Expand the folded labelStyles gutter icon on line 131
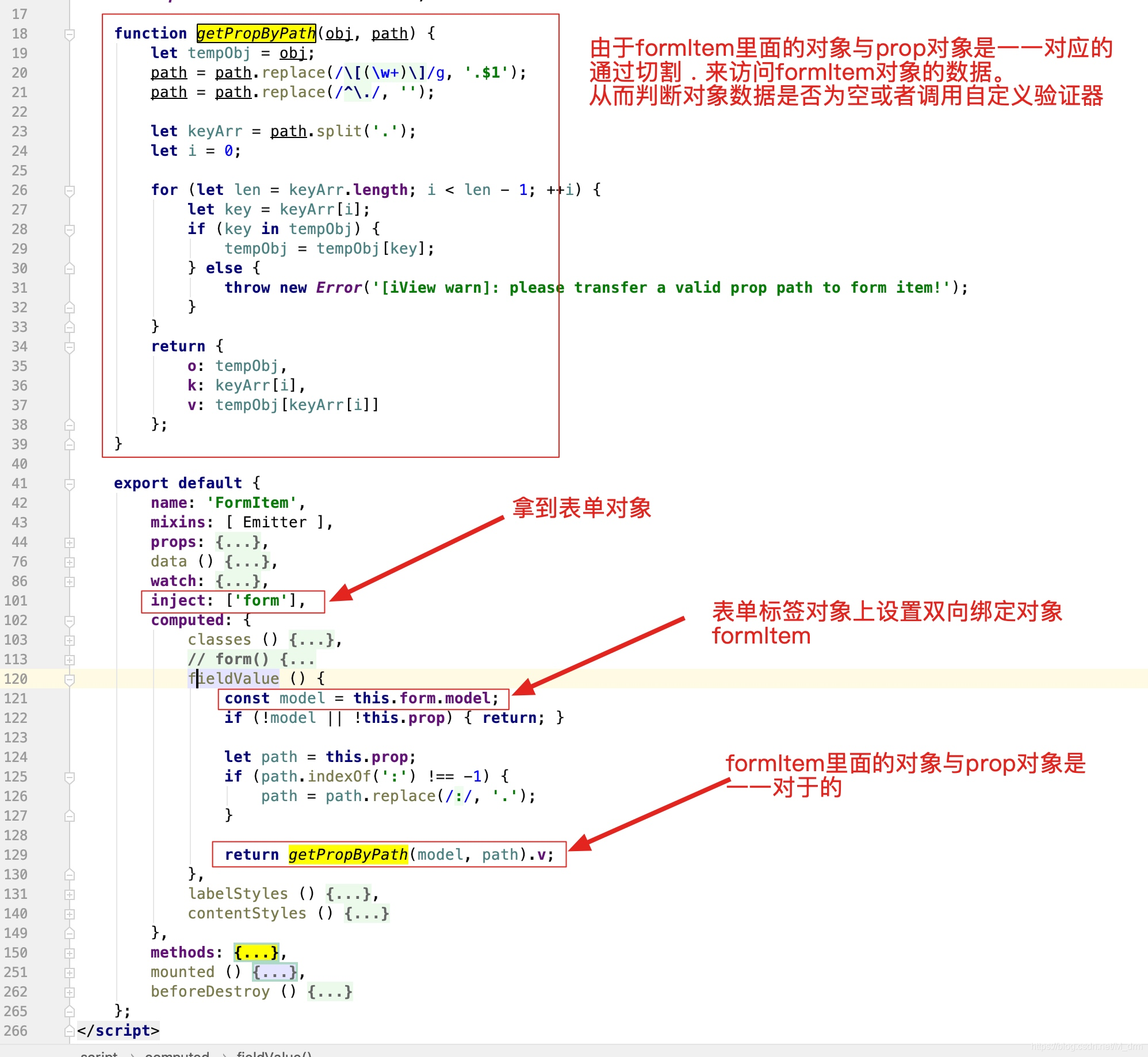 [x=70, y=894]
